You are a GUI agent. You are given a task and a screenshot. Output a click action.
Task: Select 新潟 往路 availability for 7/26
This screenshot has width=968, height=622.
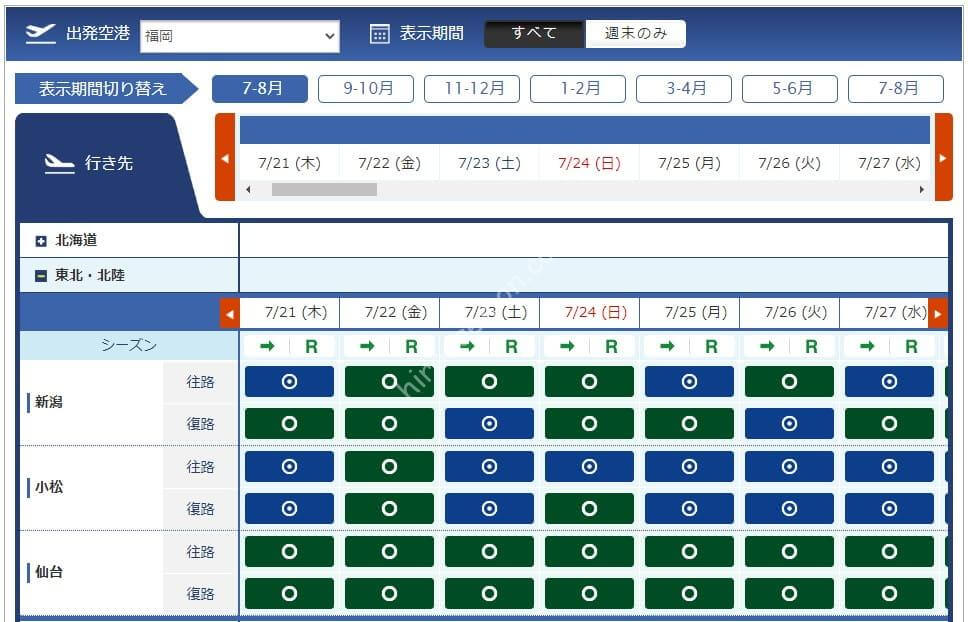pyautogui.click(x=789, y=381)
